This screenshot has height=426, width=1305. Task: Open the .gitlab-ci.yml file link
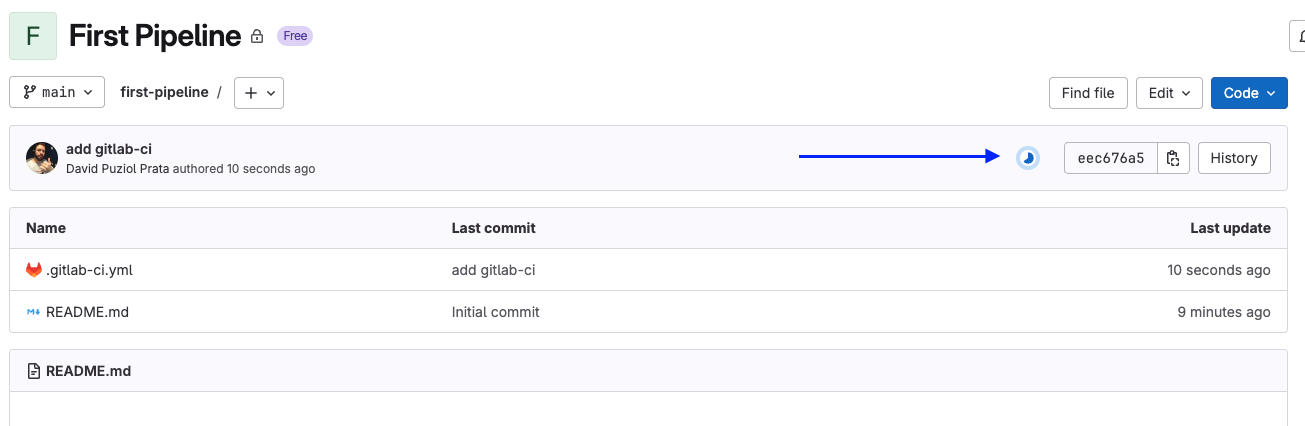coord(89,270)
